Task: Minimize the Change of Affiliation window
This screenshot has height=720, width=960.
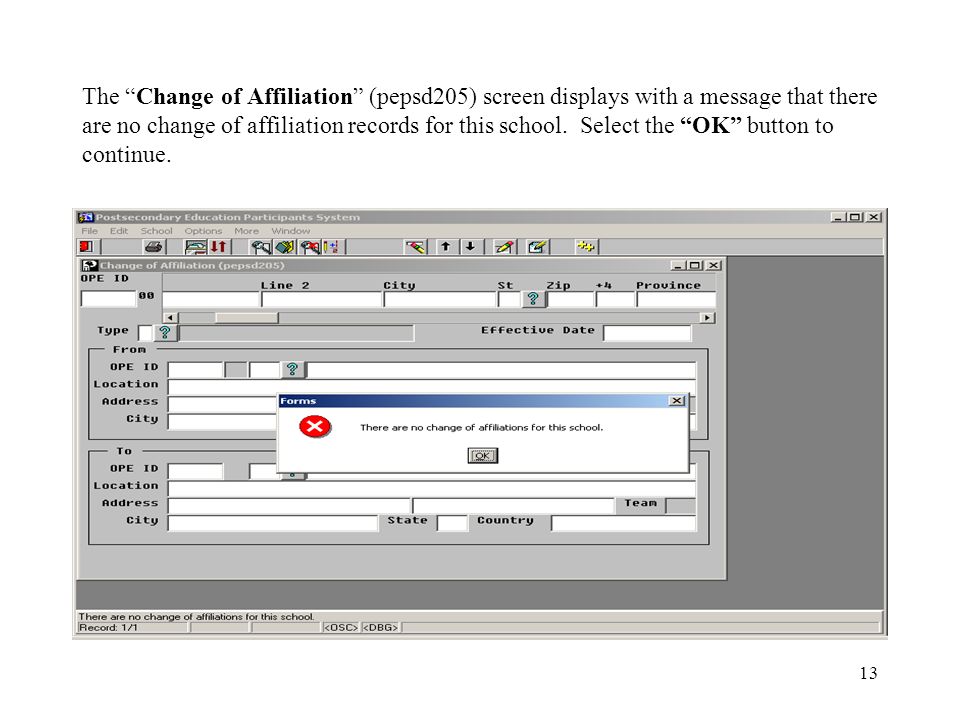Action: [x=677, y=265]
